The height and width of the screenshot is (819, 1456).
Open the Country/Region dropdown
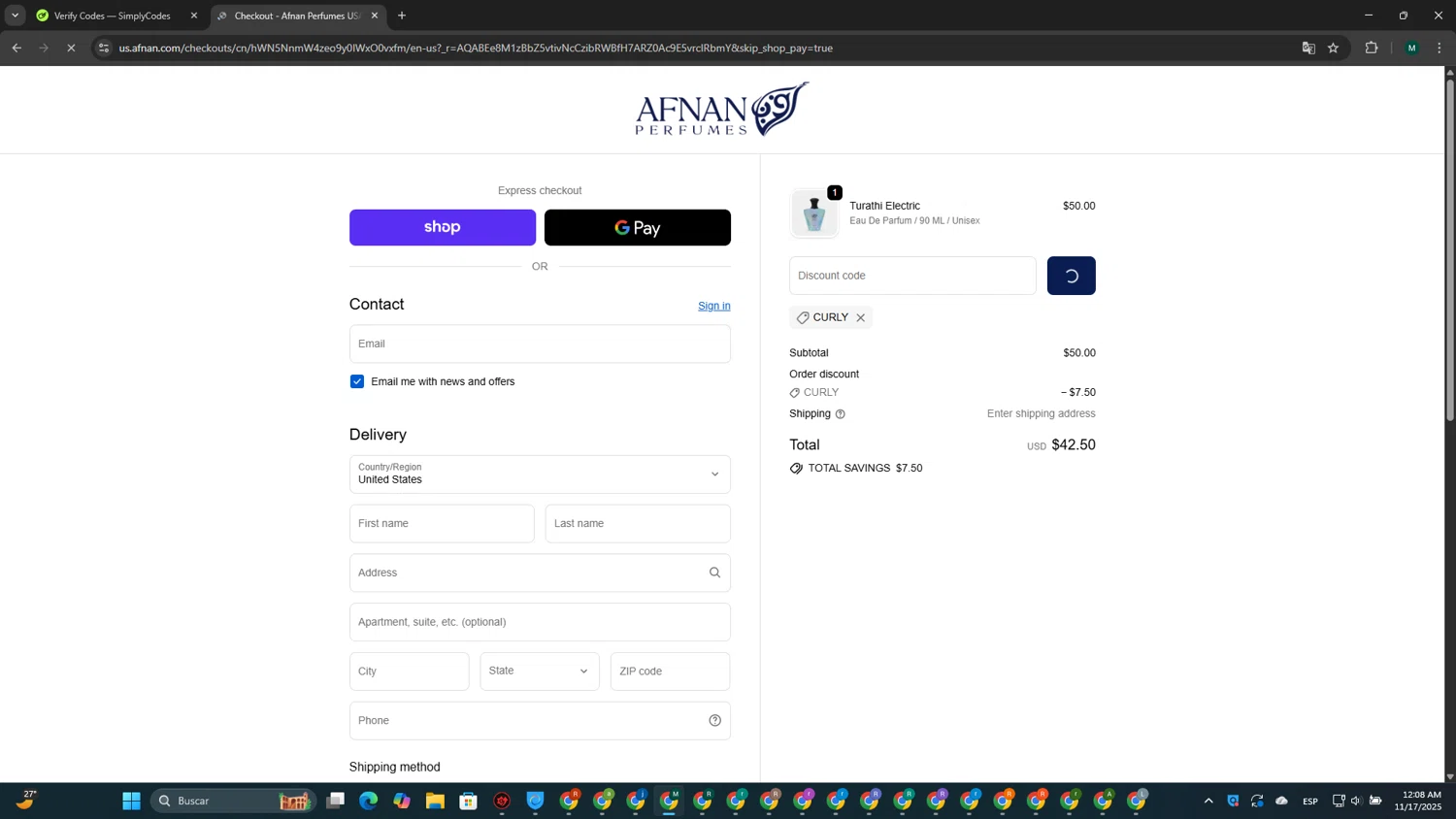540,475
